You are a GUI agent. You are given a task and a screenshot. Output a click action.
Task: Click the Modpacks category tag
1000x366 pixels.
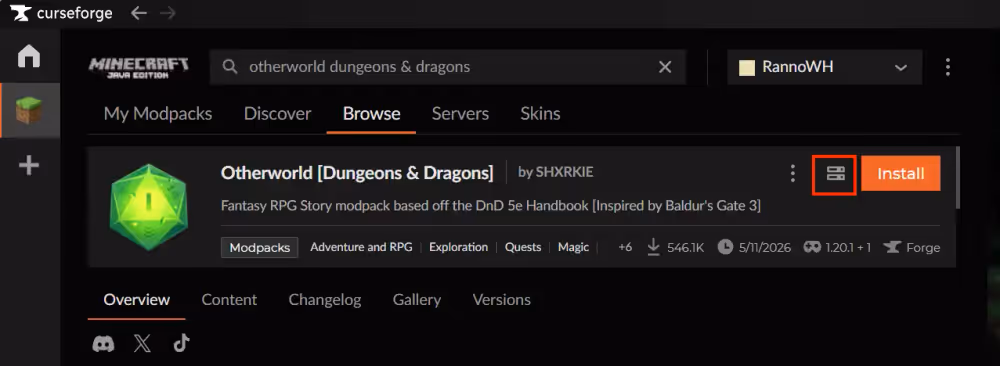tap(260, 247)
